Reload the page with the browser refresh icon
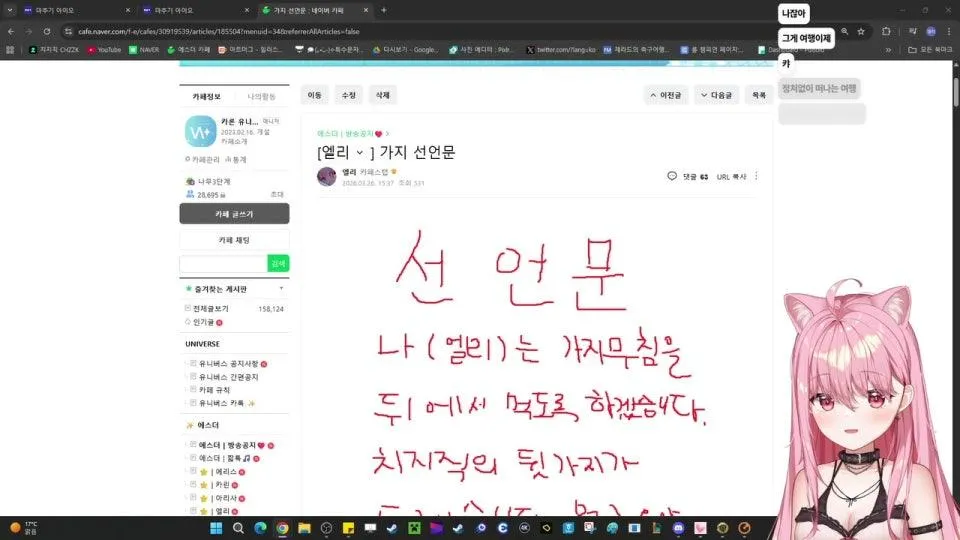Image resolution: width=960 pixels, height=540 pixels. 48,31
